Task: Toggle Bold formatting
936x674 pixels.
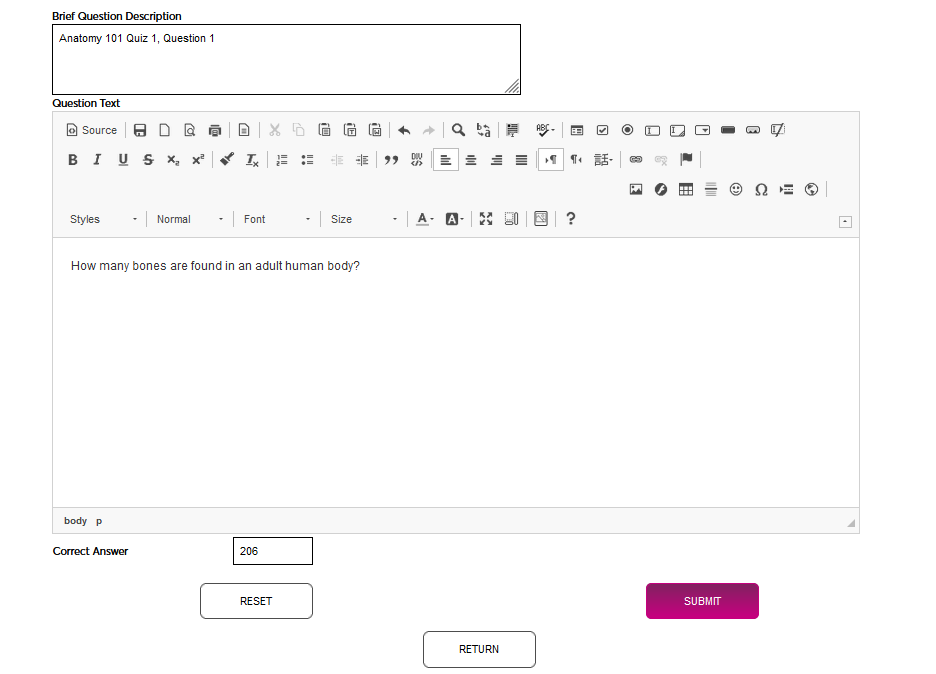Action: tap(72, 159)
